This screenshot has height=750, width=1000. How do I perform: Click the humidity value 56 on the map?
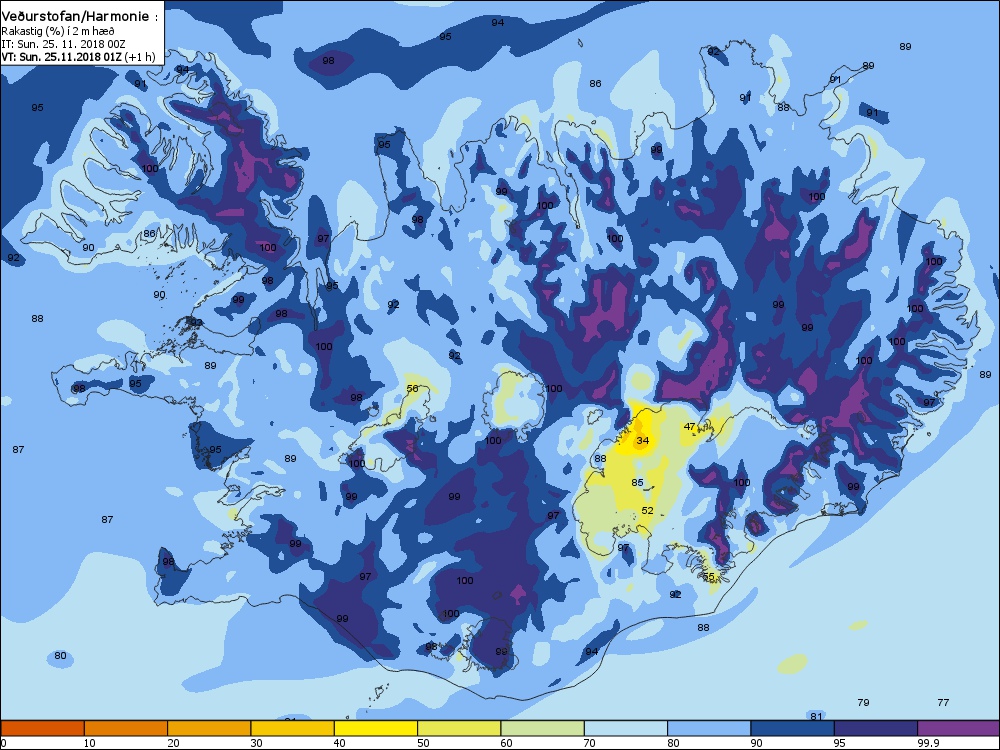pos(413,388)
